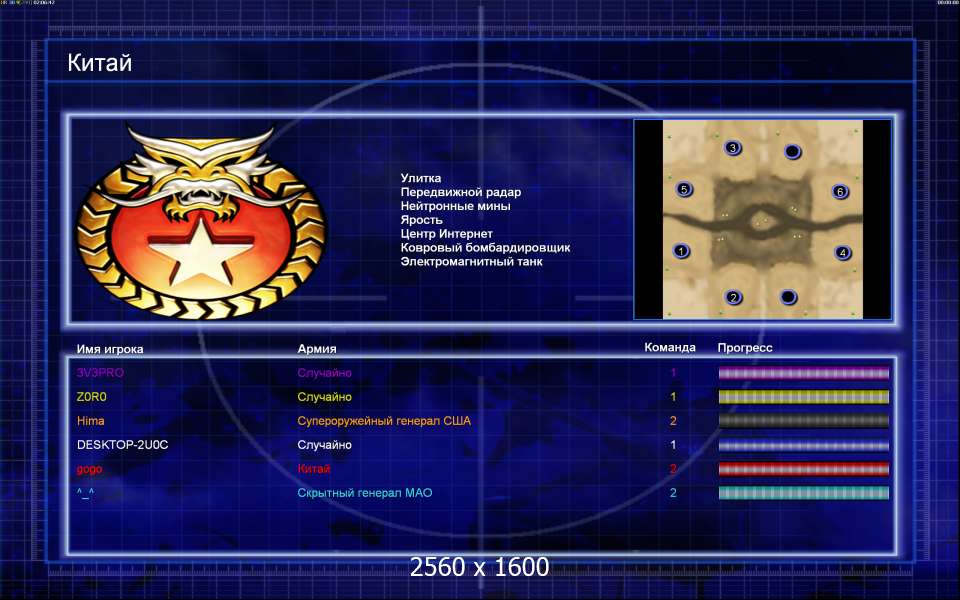The width and height of the screenshot is (960, 600).
Task: Click Z0R0's army value Случайно
Action: pyautogui.click(x=324, y=397)
